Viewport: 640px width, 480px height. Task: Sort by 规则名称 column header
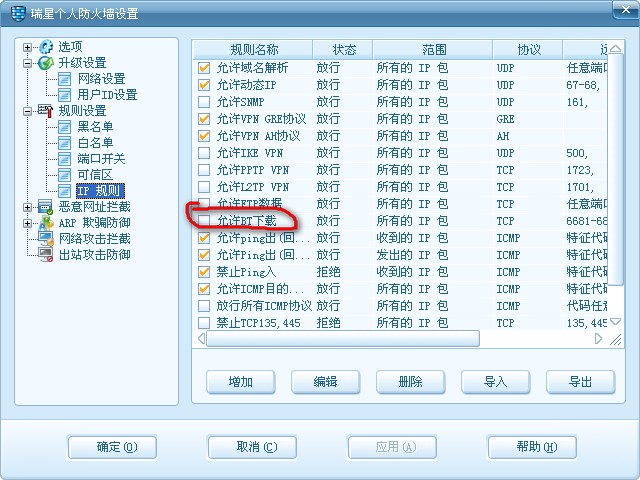[253, 50]
